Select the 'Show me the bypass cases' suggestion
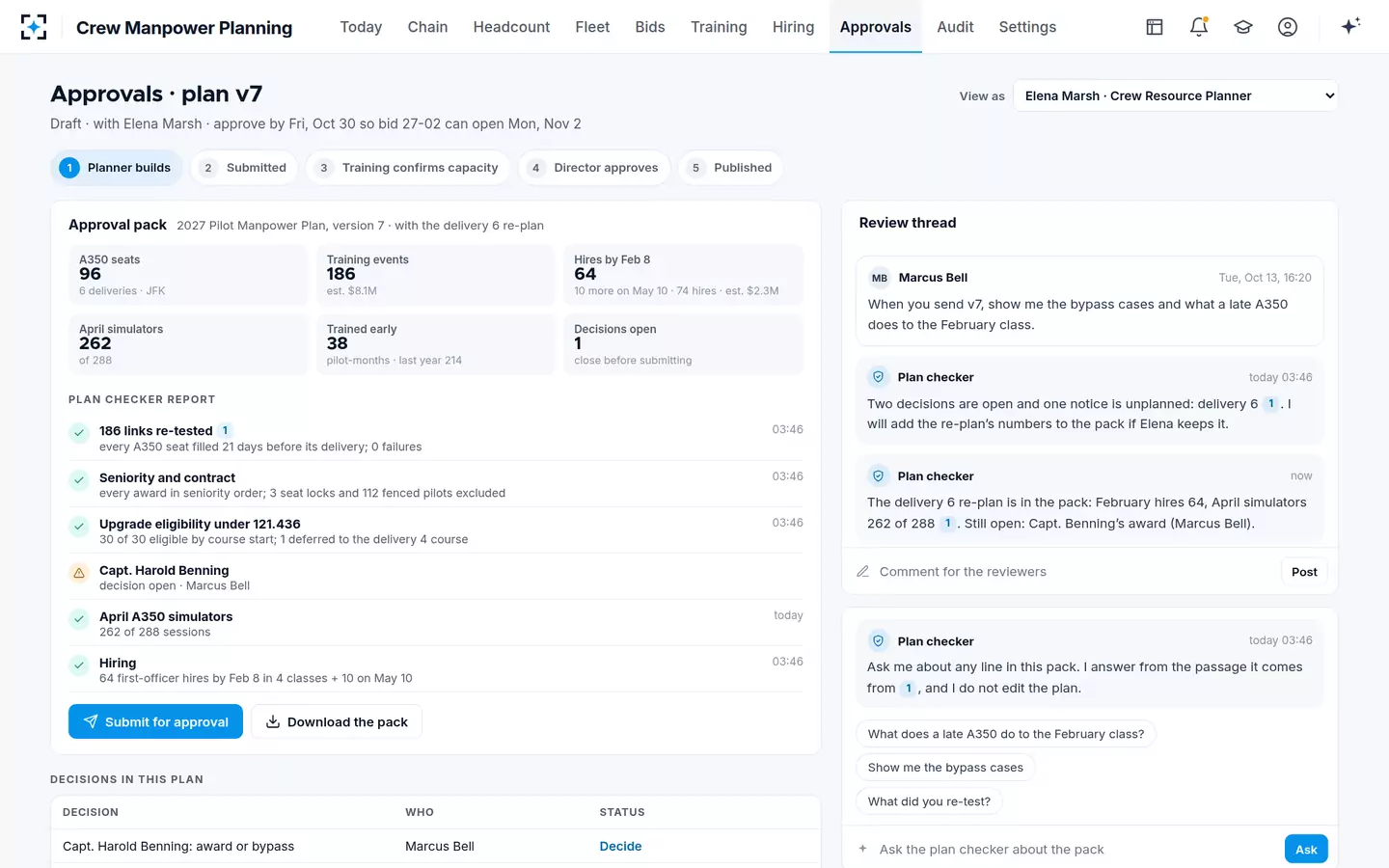The image size is (1389, 868). 945,768
